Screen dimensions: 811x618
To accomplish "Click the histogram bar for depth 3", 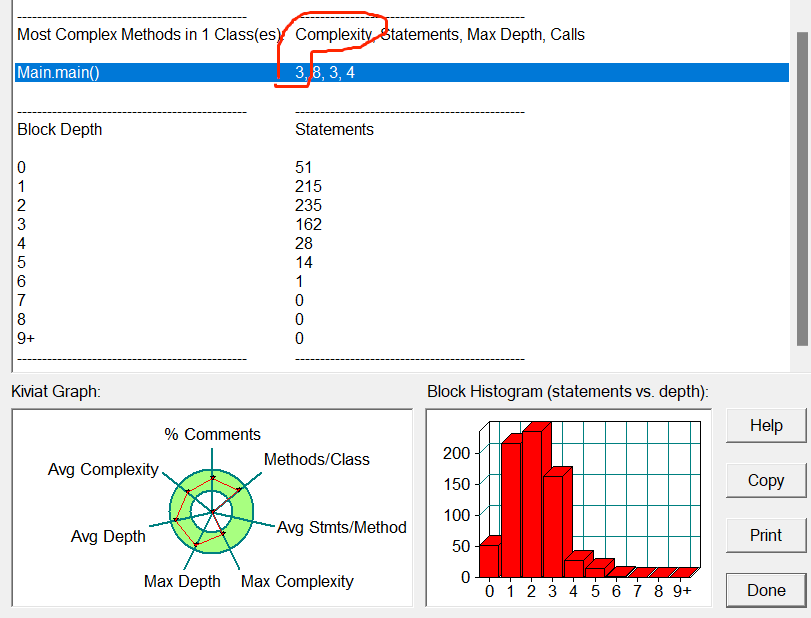I will [x=553, y=526].
